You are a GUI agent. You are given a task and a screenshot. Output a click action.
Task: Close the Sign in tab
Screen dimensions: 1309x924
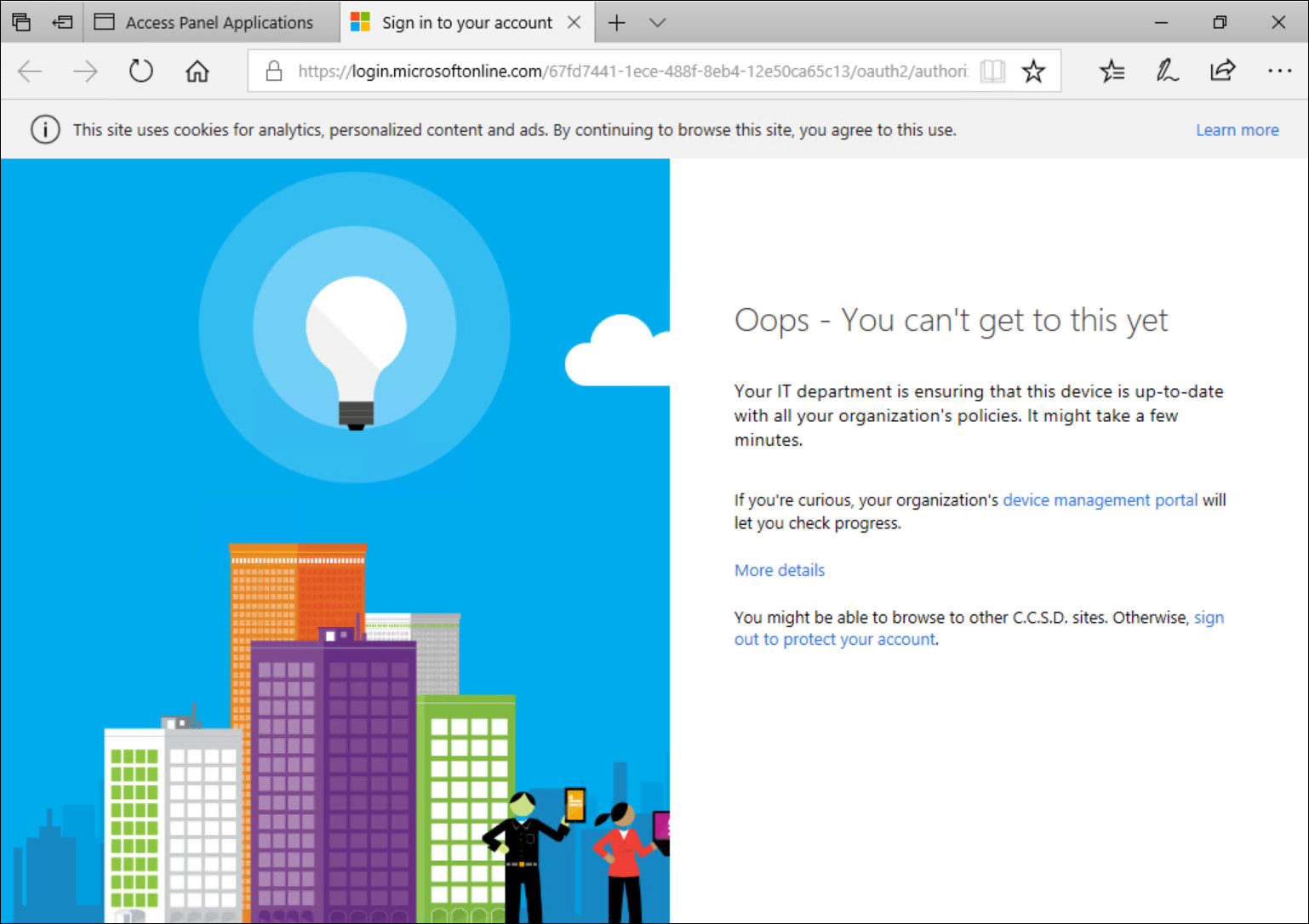pyautogui.click(x=574, y=23)
